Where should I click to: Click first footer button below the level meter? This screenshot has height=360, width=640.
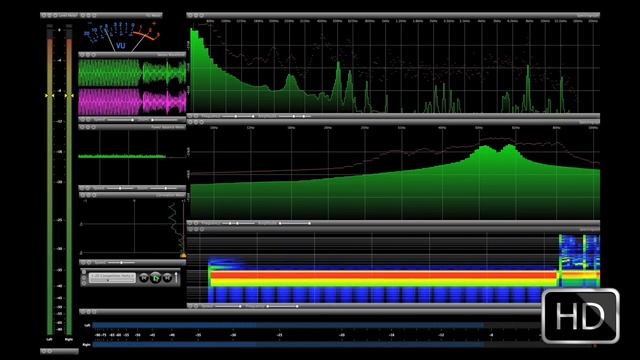[44, 351]
